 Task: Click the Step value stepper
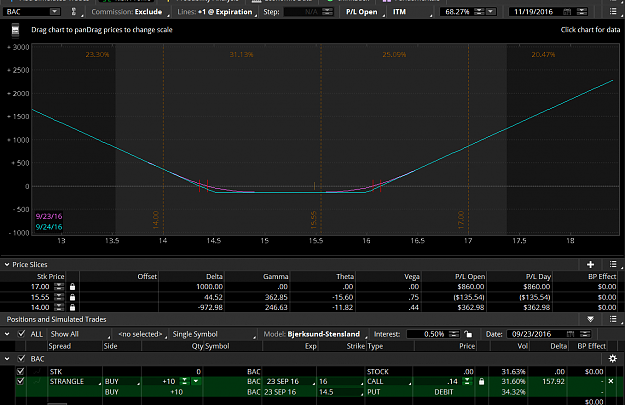coord(327,12)
